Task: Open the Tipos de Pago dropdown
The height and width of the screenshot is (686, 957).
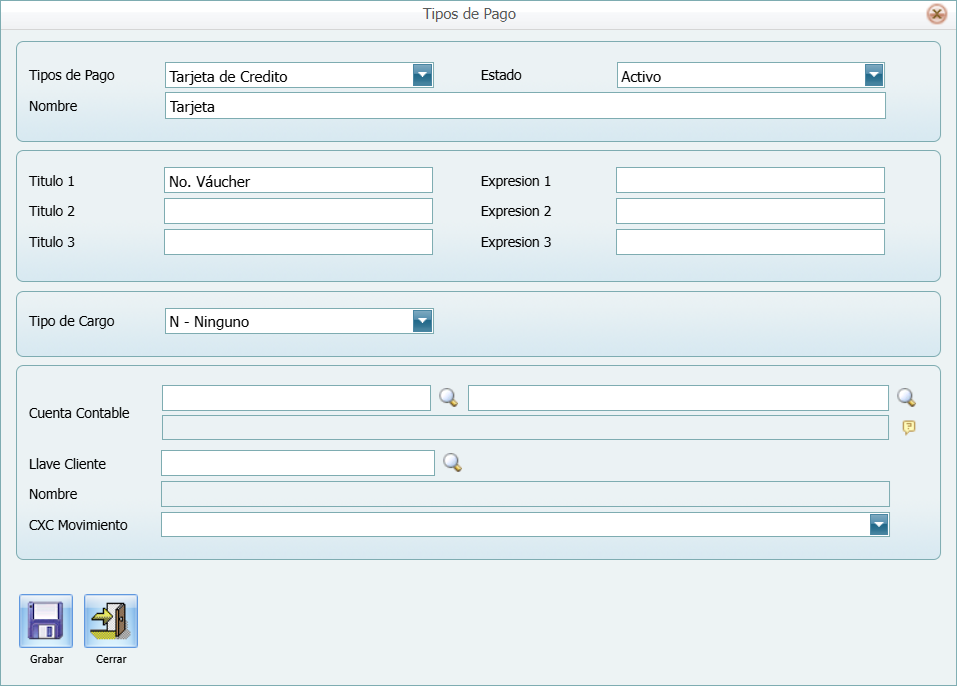Action: pyautogui.click(x=422, y=75)
